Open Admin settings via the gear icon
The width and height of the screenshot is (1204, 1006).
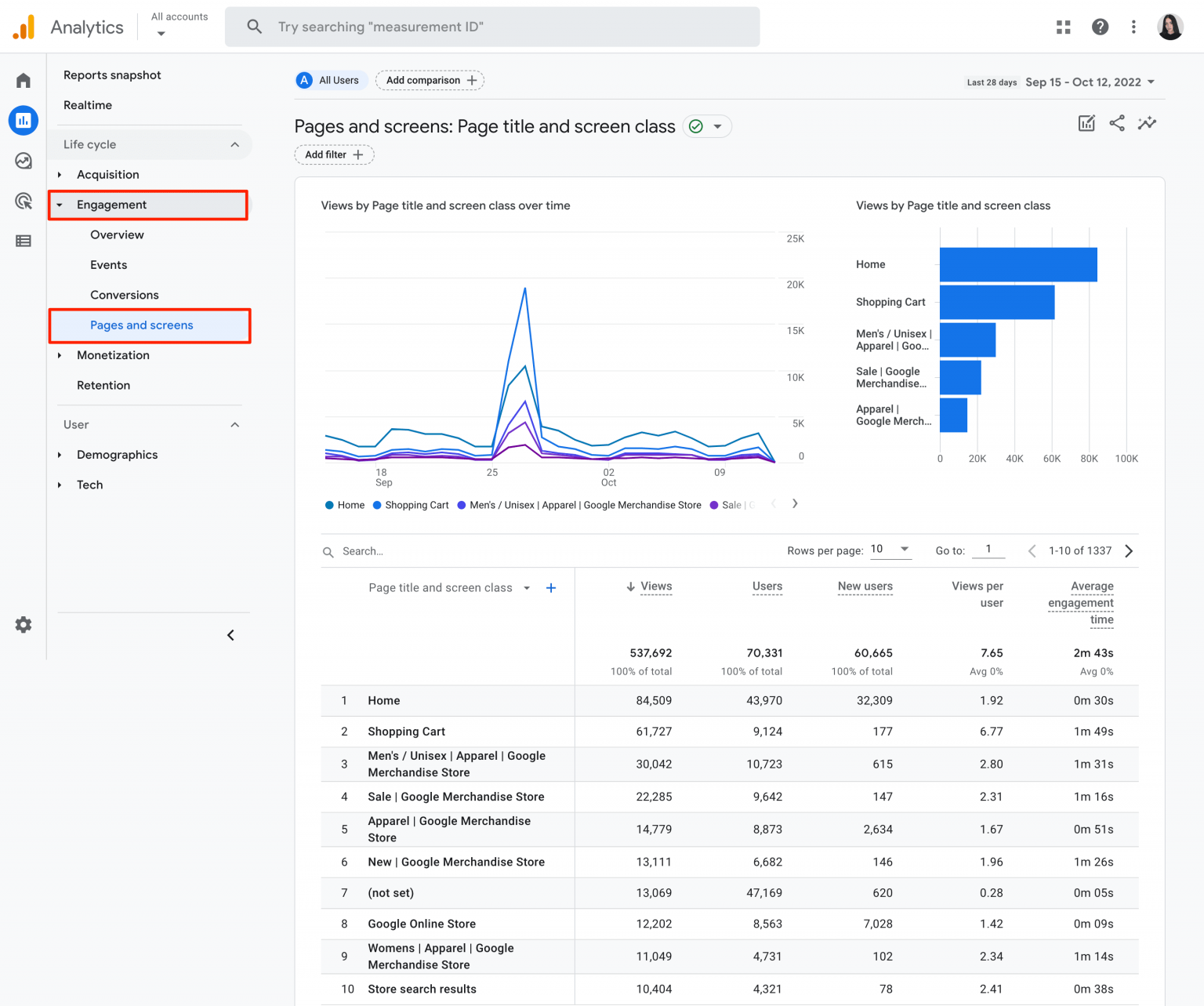[23, 624]
